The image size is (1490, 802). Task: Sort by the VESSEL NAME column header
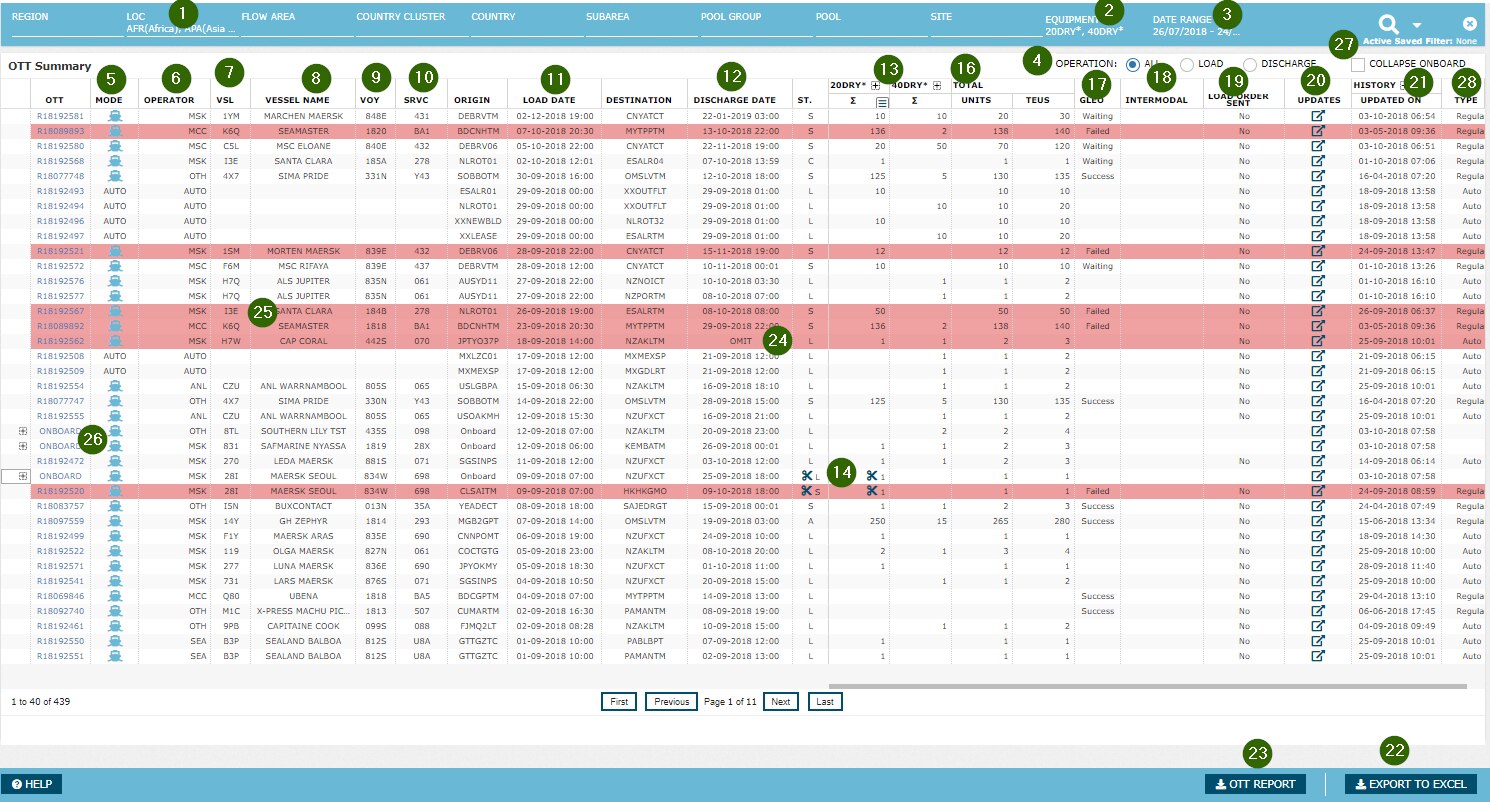point(297,100)
